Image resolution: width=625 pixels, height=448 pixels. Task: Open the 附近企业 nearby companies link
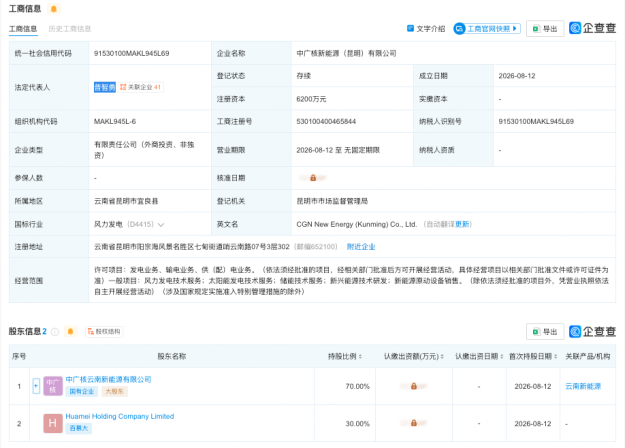[361, 247]
